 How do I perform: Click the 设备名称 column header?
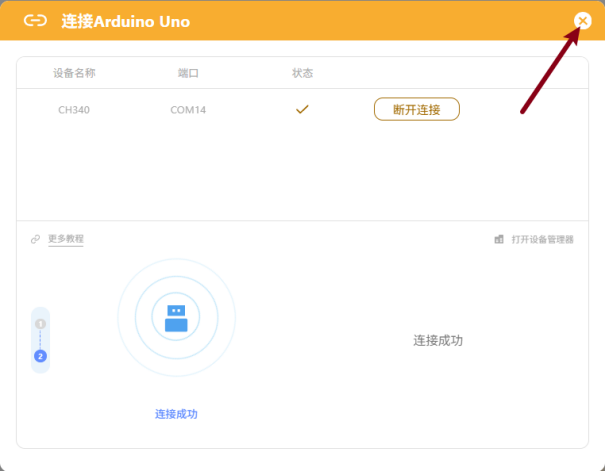click(74, 73)
